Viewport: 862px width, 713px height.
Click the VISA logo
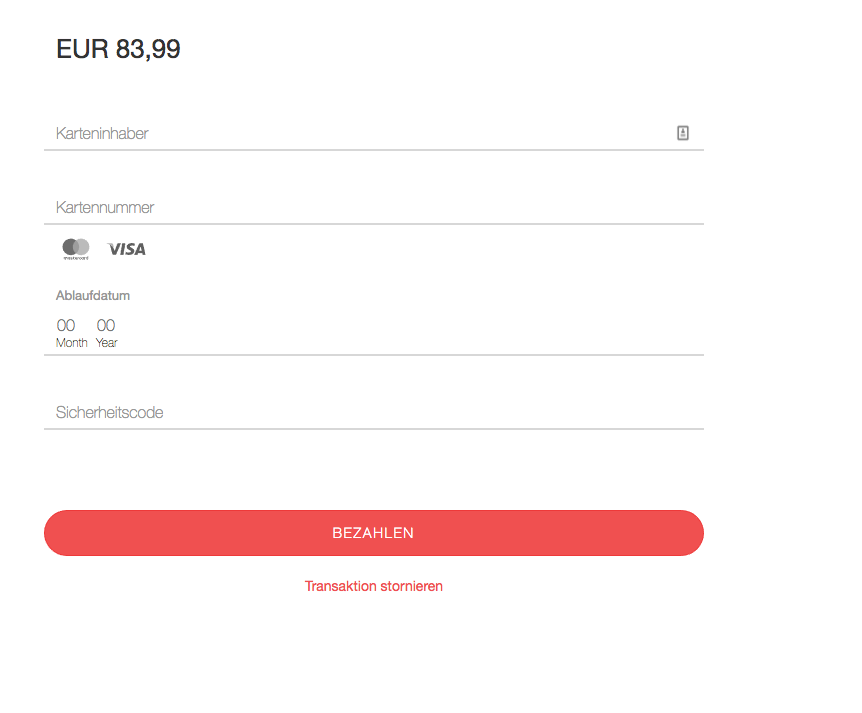tap(126, 249)
